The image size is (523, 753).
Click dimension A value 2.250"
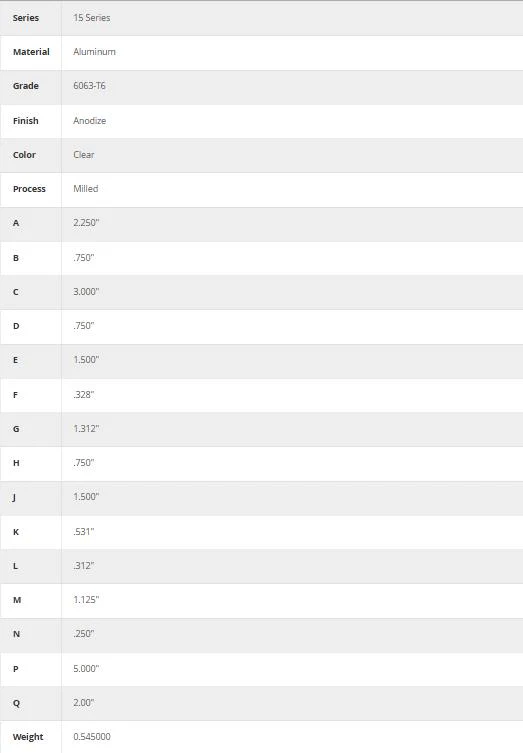tap(86, 223)
